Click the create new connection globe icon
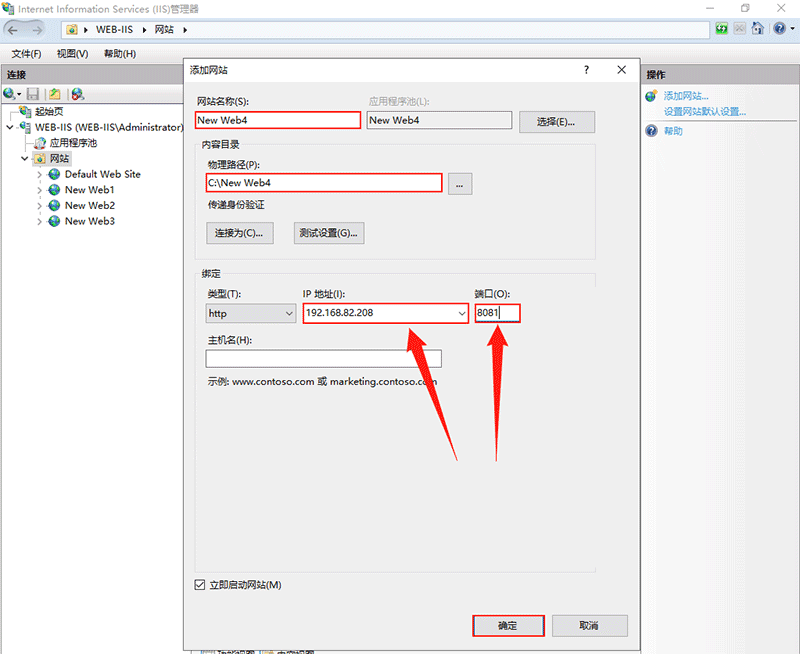The image size is (800, 654). pyautogui.click(x=10, y=94)
